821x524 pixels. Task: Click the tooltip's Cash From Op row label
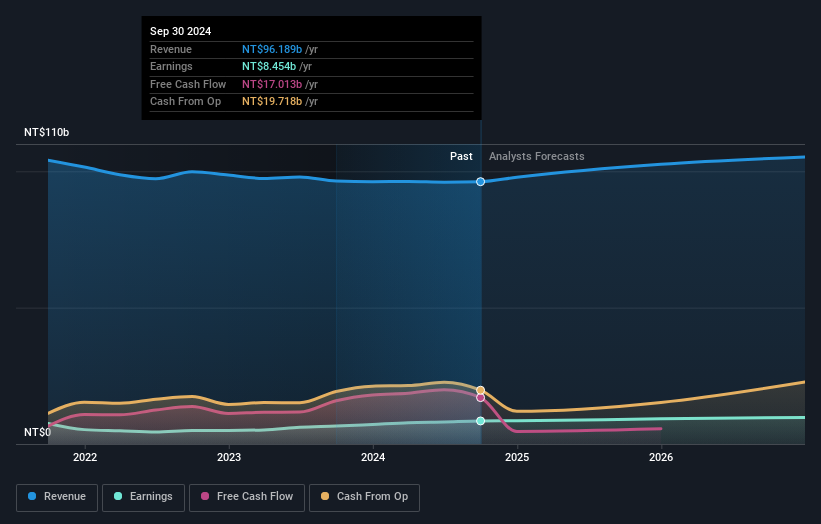pyautogui.click(x=185, y=102)
